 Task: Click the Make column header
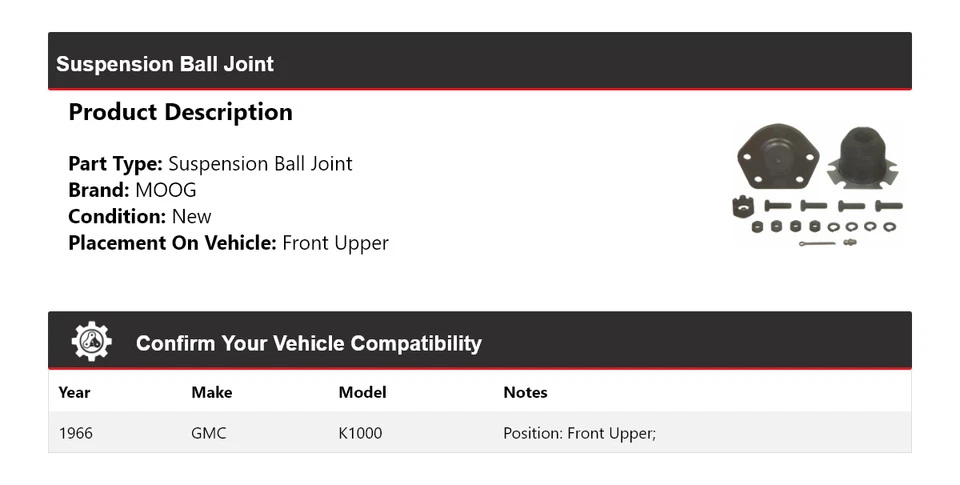211,392
